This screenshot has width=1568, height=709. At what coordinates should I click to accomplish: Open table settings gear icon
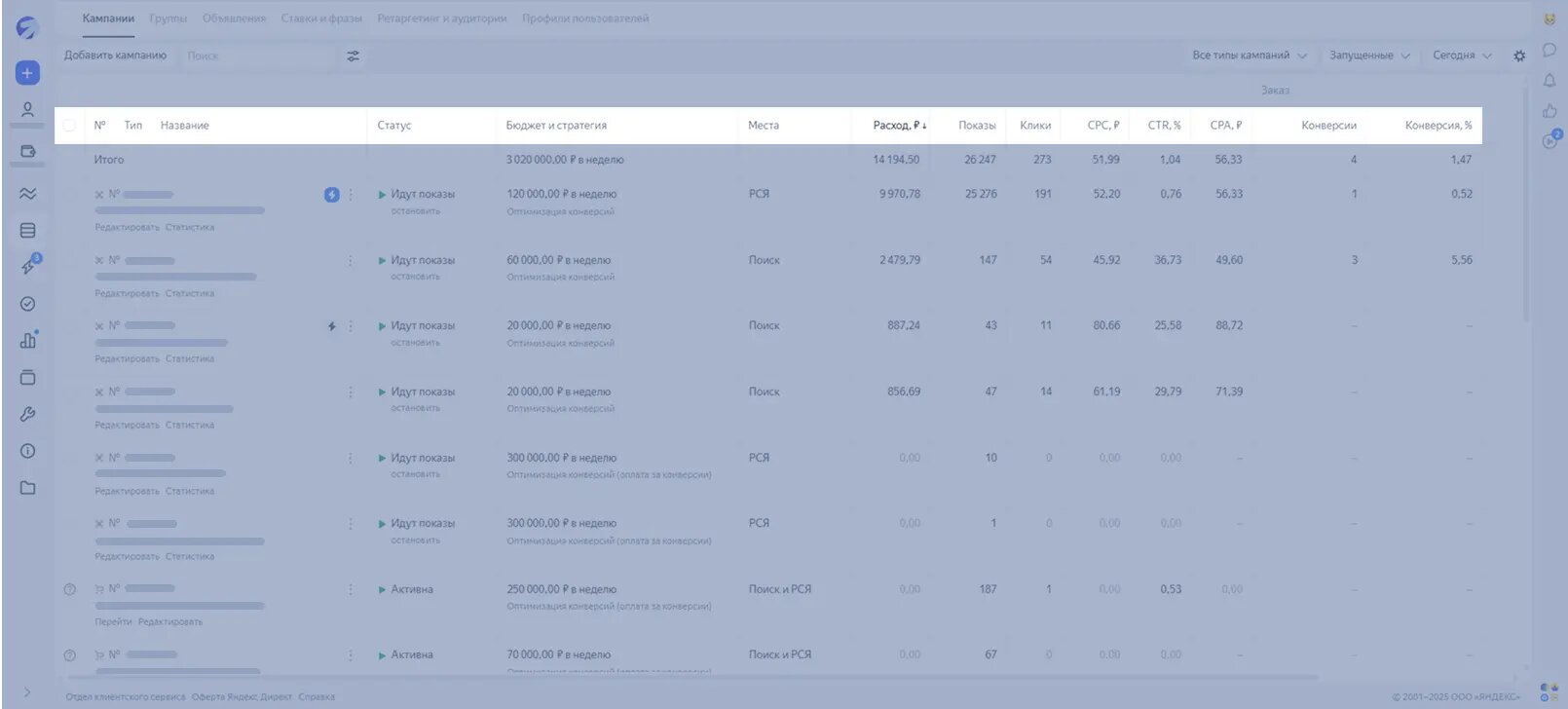(1519, 56)
